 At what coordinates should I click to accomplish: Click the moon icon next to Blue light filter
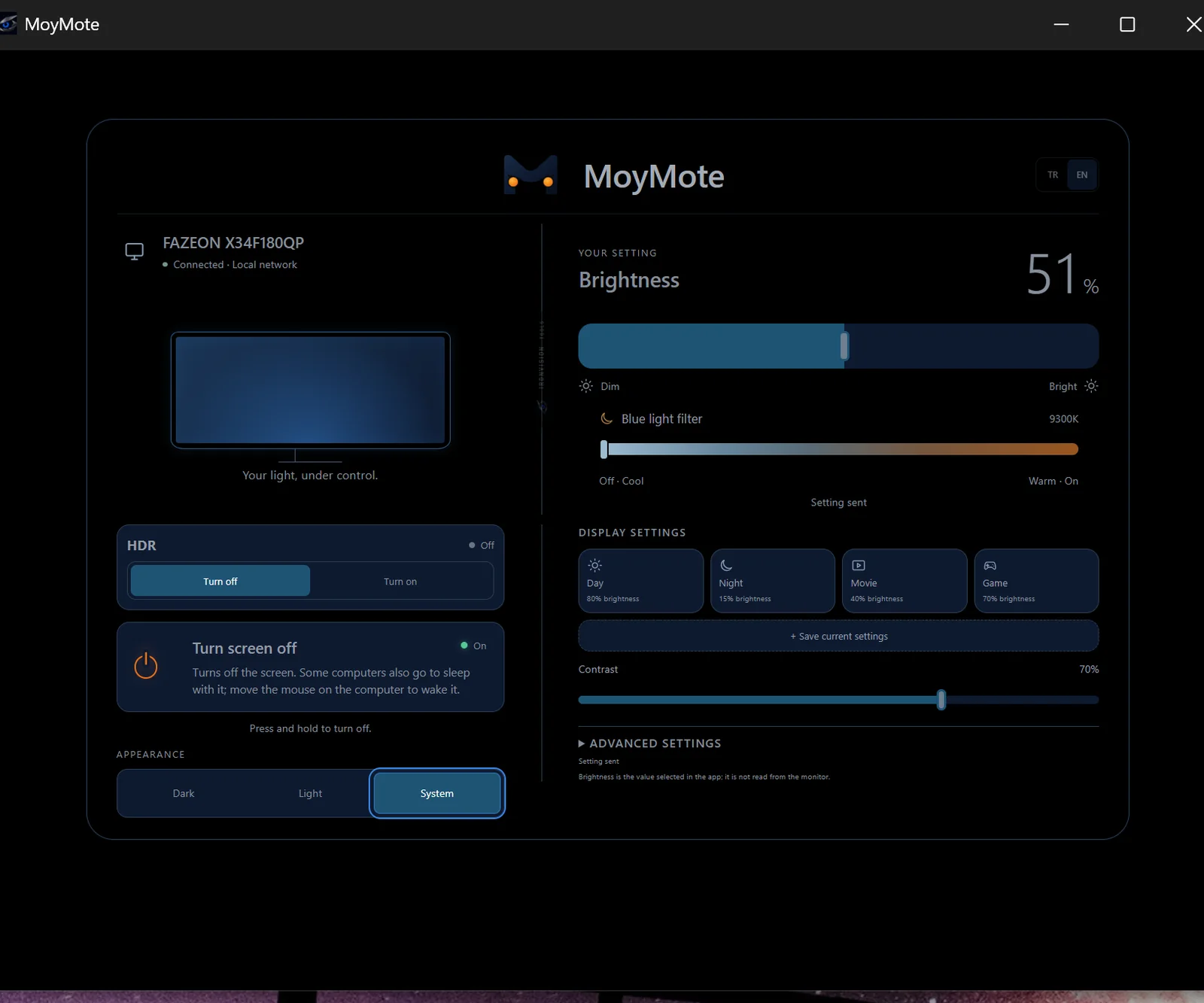(607, 418)
